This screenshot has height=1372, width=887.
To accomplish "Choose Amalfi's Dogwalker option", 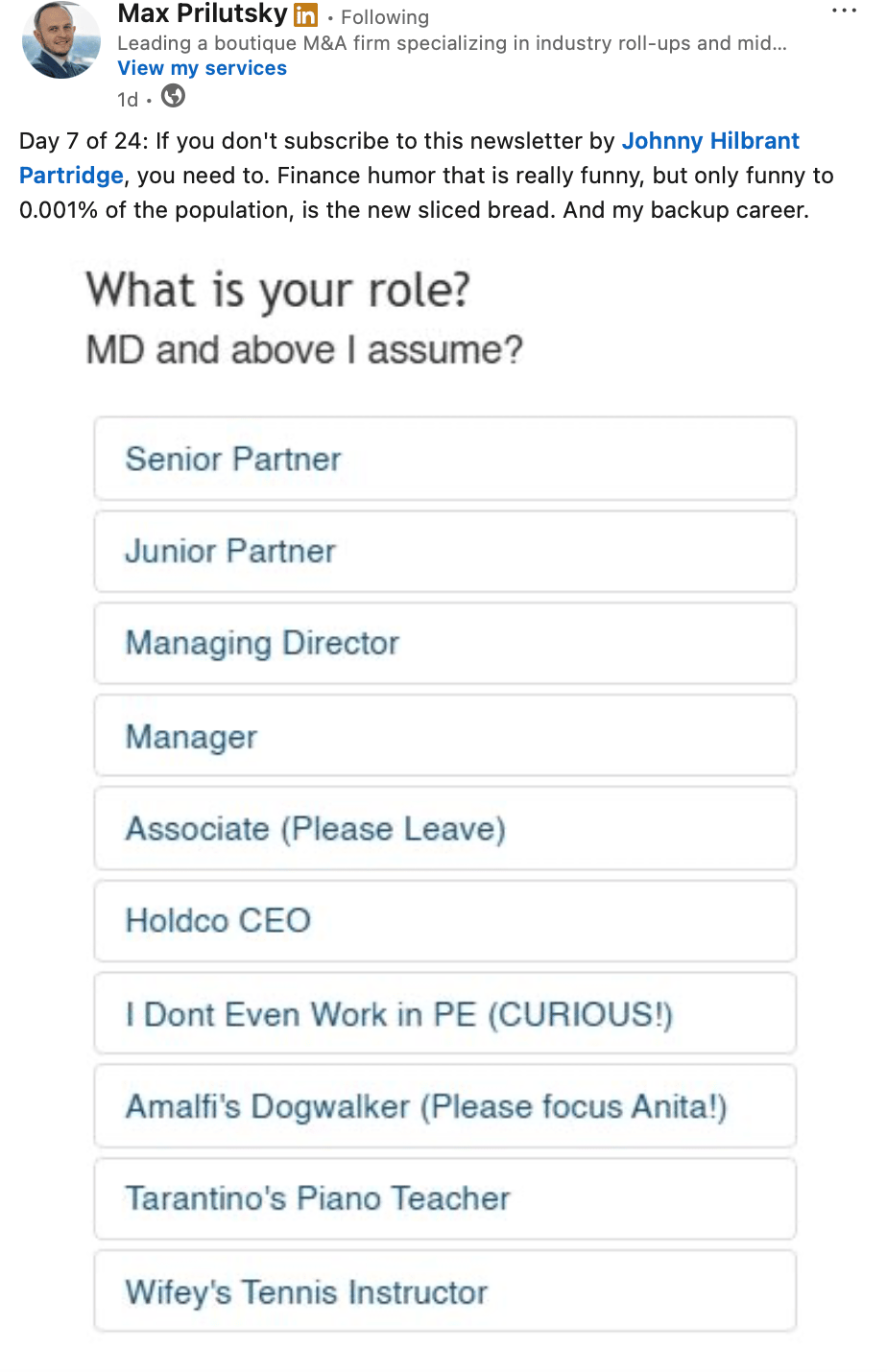I will [444, 1106].
